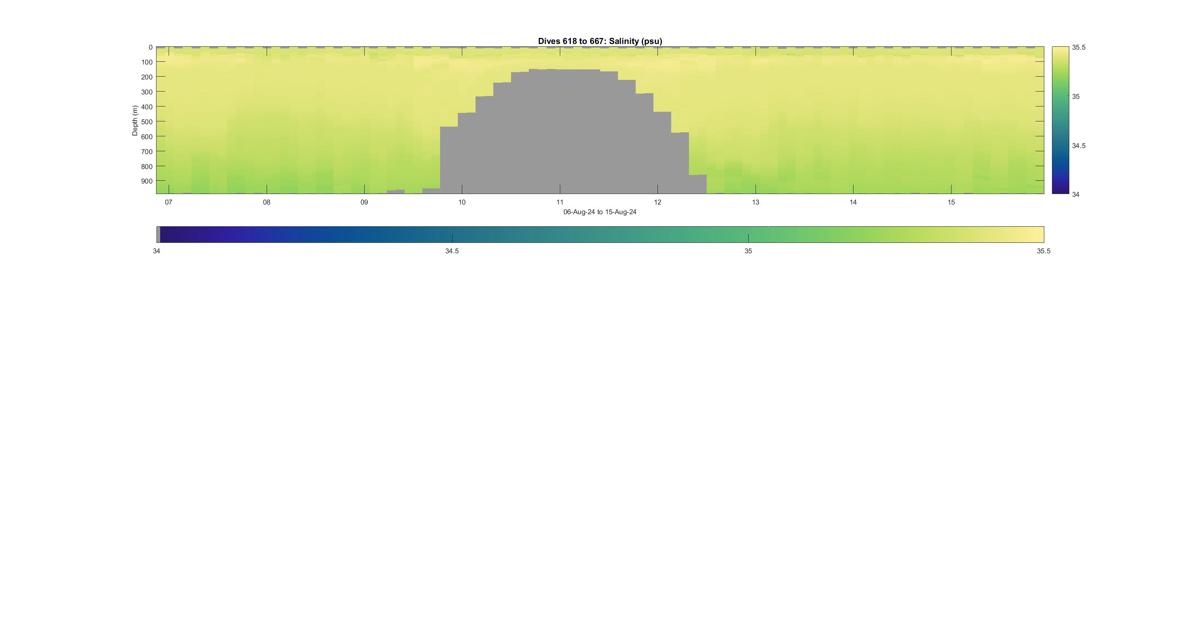Click the date tick label '08'
1200x622 pixels.
coord(267,202)
